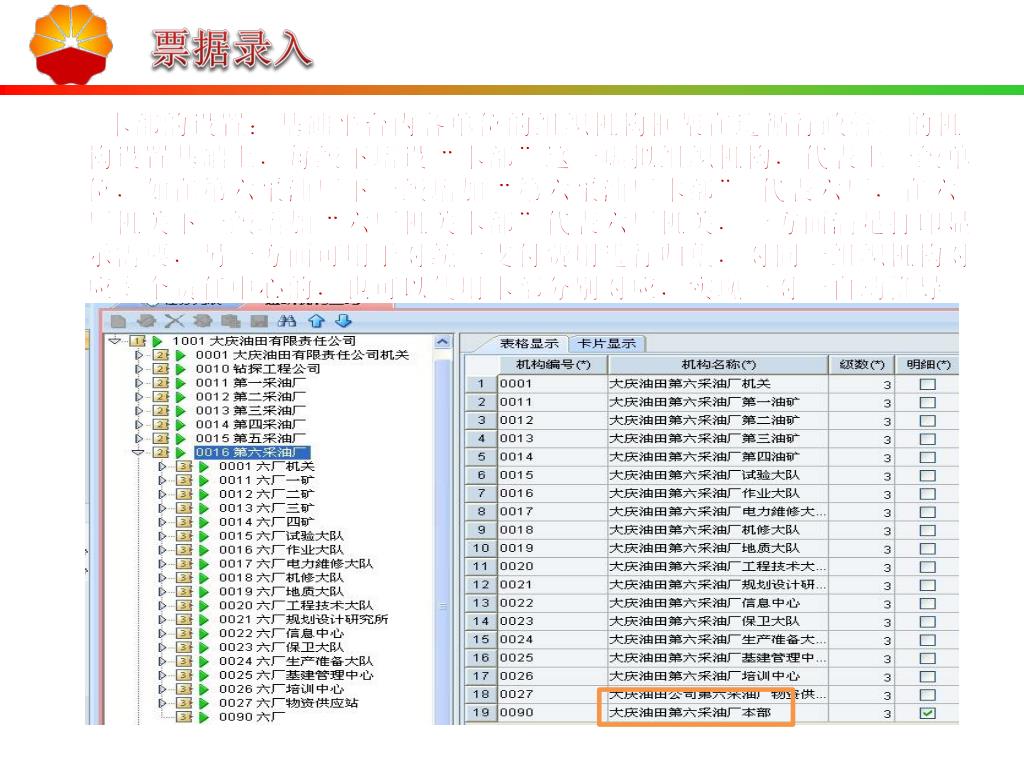The width and height of the screenshot is (1024, 768).
Task: Collapse the 0016 第六采油厂 node
Action: (138, 453)
